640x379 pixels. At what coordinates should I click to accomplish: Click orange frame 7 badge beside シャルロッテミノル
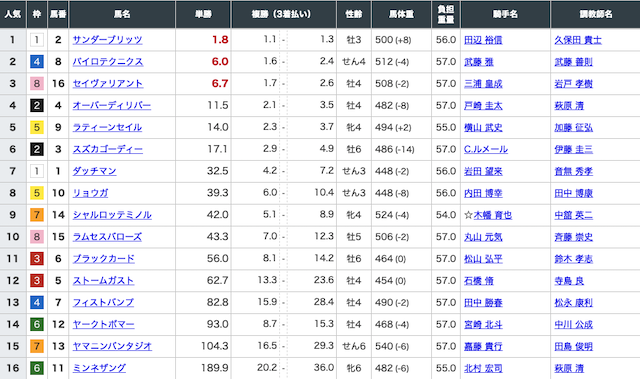(x=37, y=215)
